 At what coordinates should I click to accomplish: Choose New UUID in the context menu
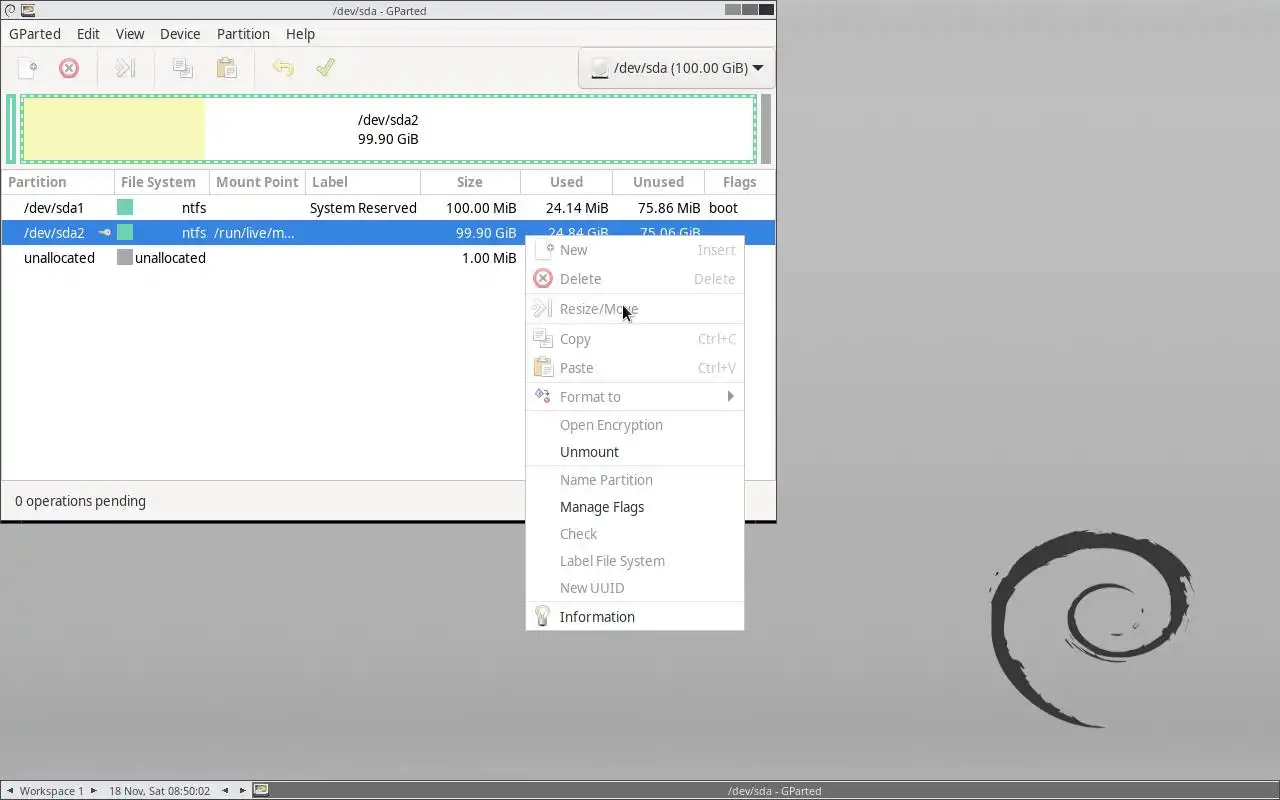(x=635, y=588)
